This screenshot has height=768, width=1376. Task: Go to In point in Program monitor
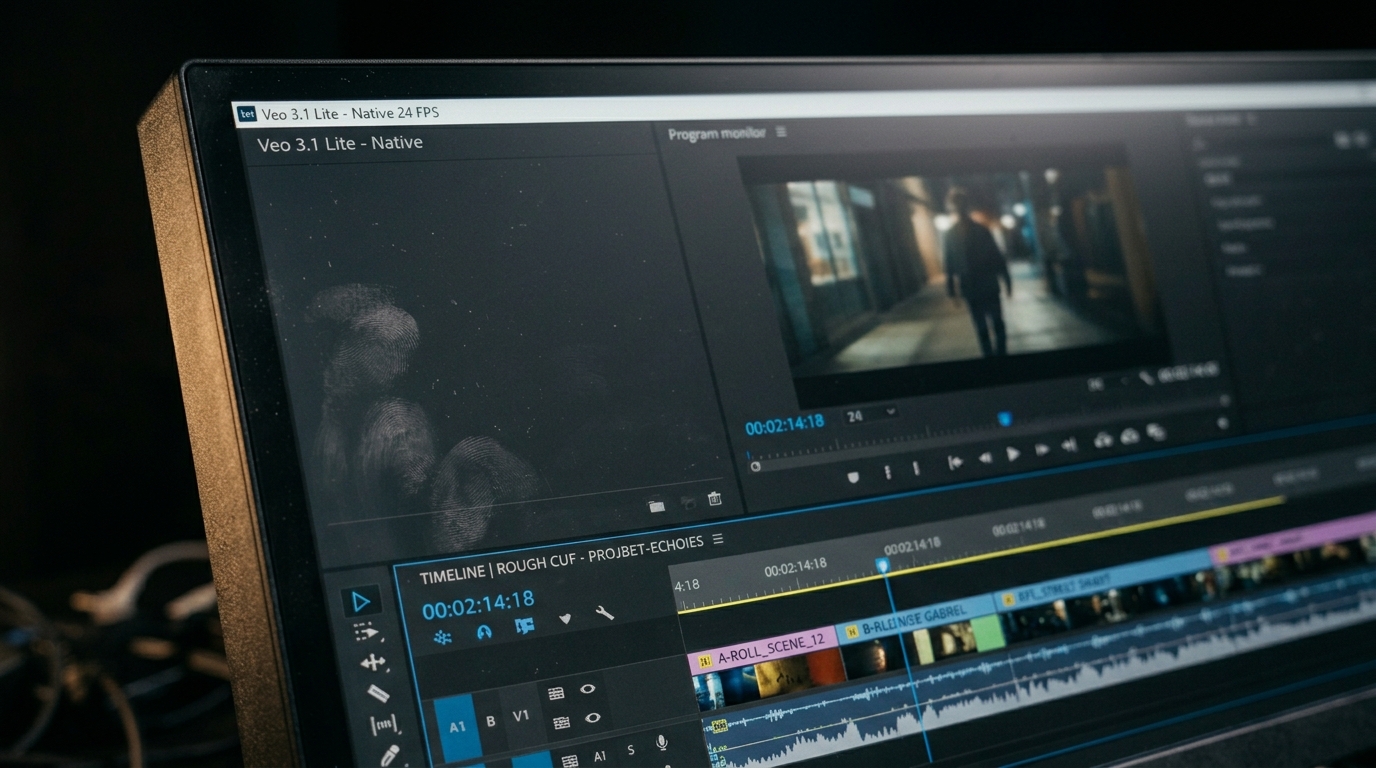[x=955, y=463]
